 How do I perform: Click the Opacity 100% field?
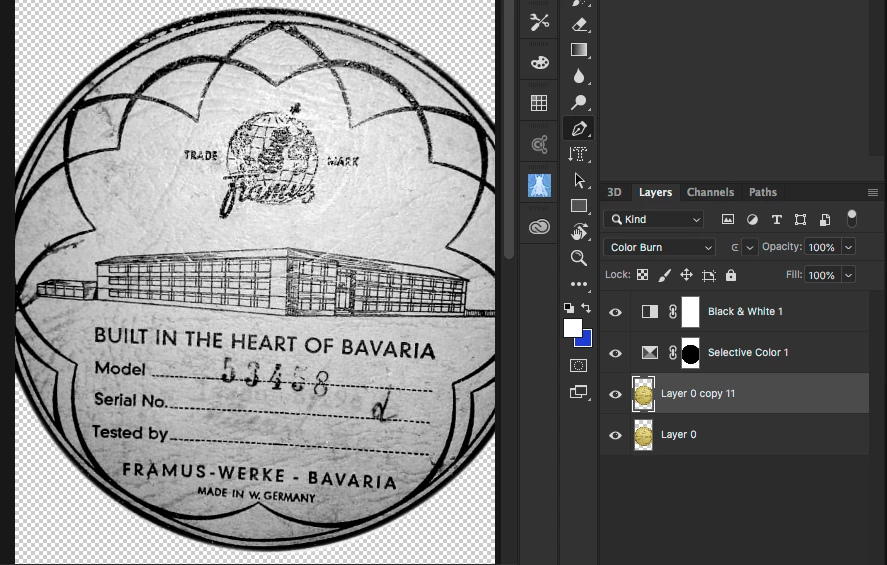point(823,247)
